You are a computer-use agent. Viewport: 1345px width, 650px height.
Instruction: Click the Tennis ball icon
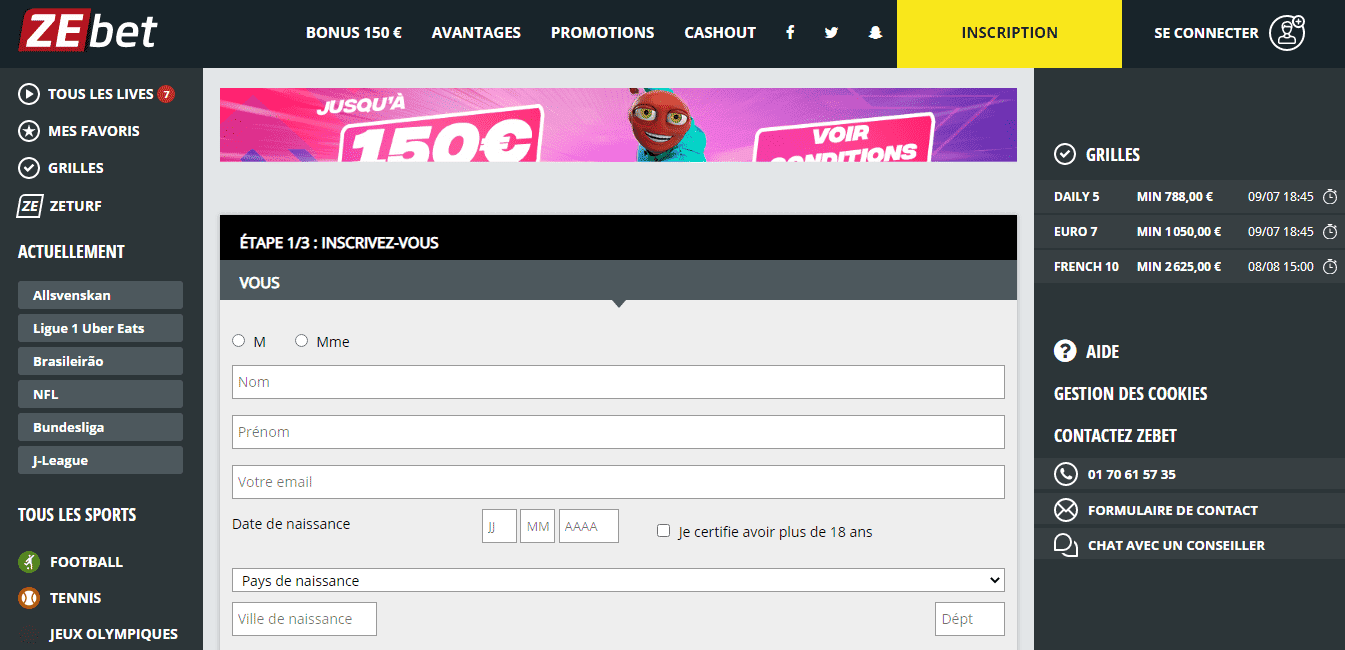pos(29,598)
